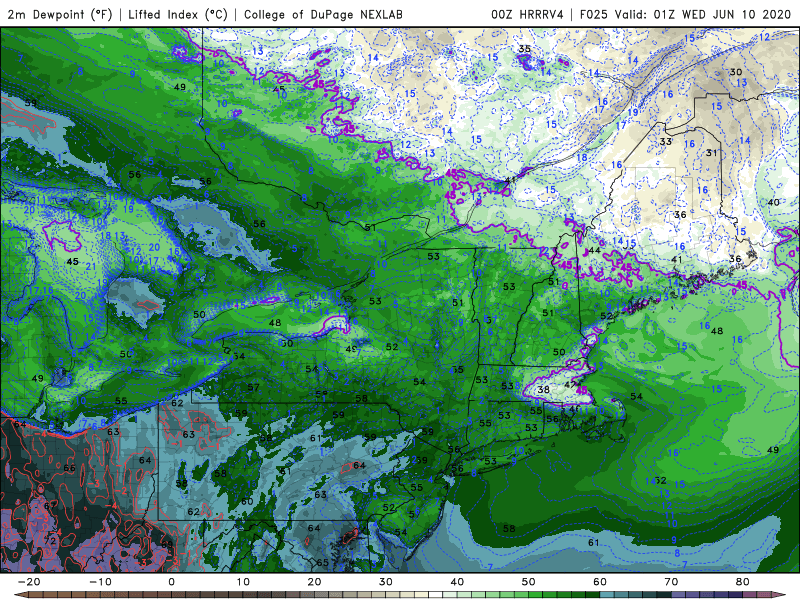
Task: Click the 0 label on the color scale
Action: tap(171, 582)
